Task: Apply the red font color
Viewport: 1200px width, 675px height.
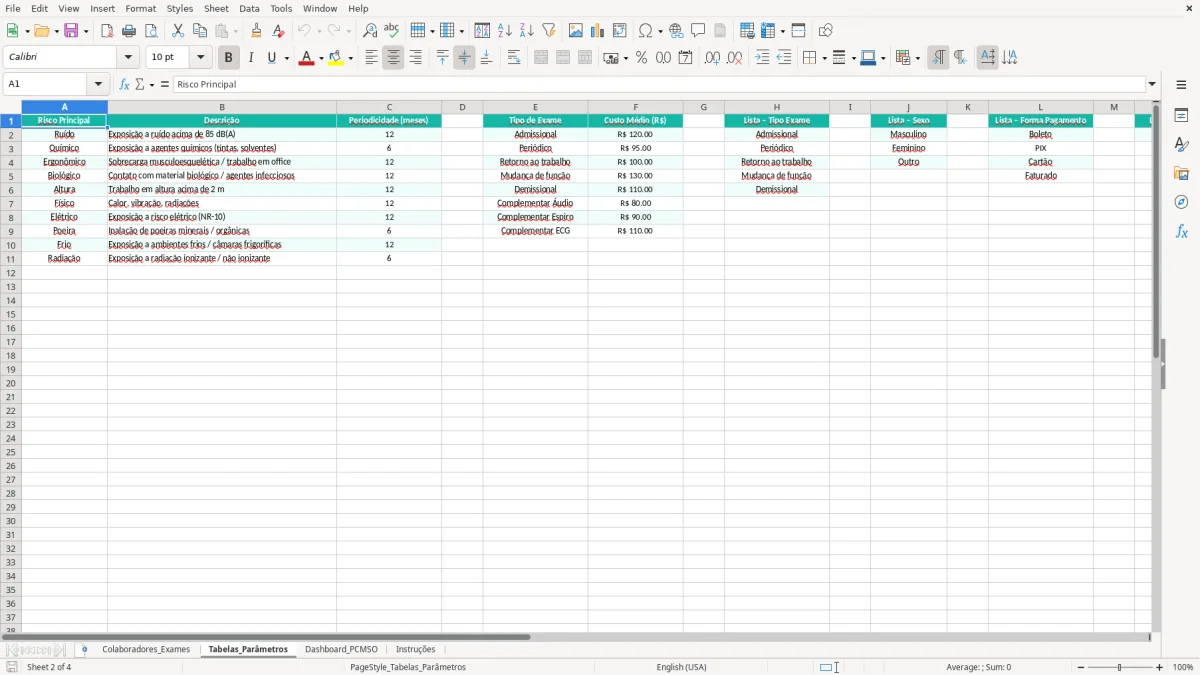Action: (x=306, y=58)
